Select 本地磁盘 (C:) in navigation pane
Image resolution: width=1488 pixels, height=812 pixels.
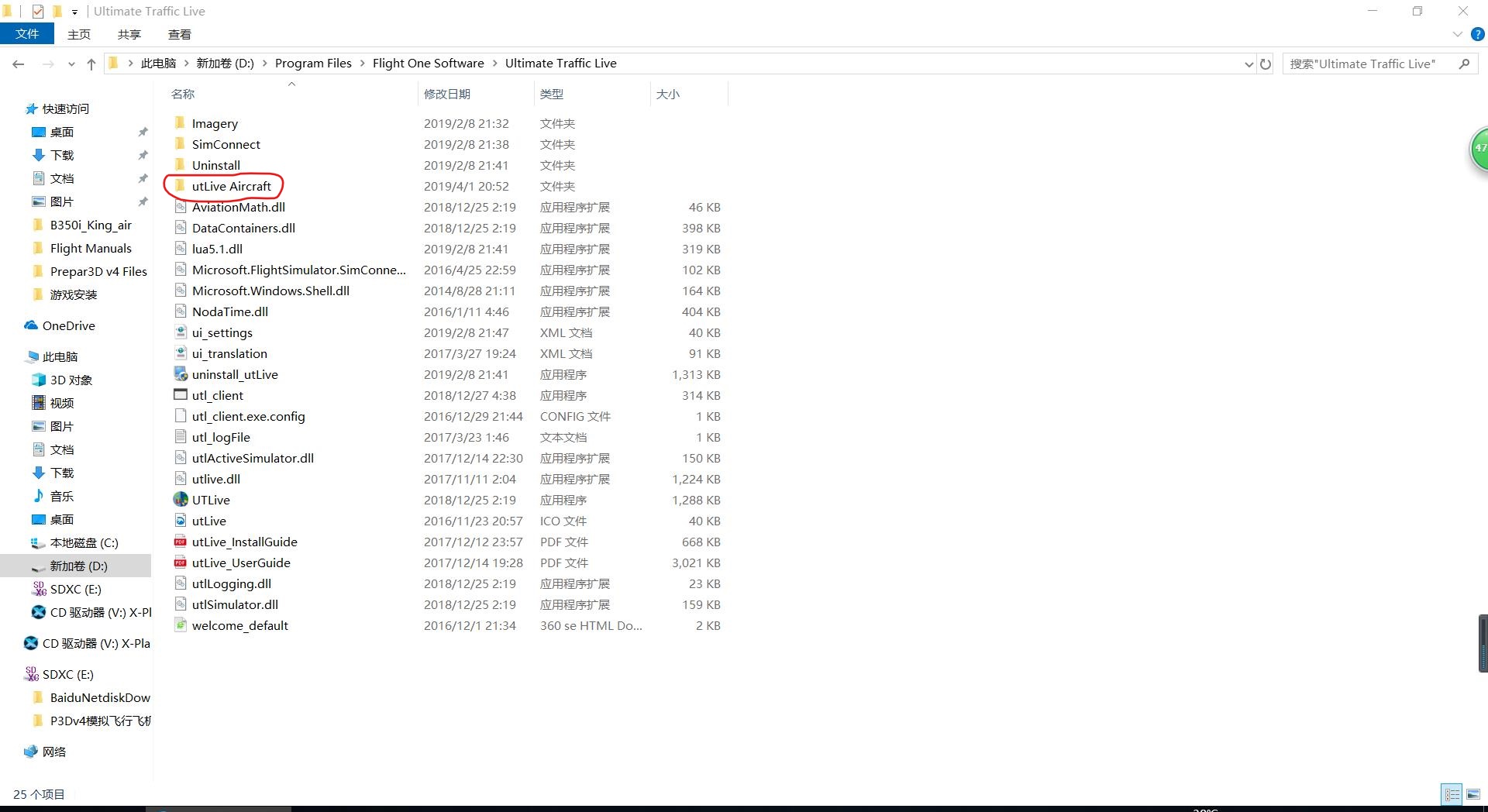coord(75,542)
